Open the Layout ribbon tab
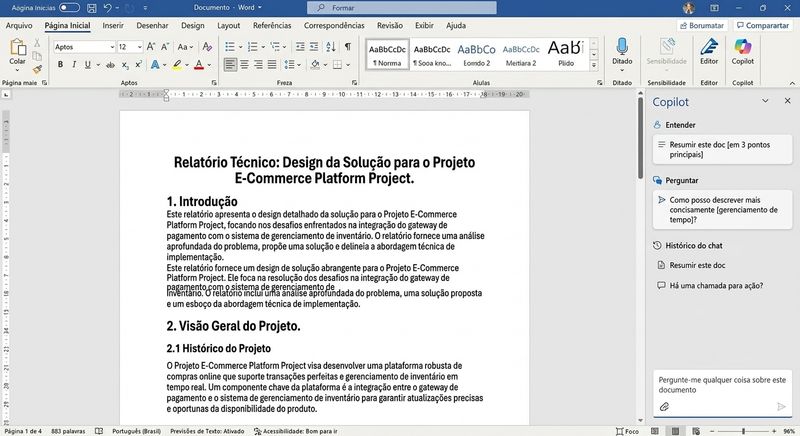Viewport: 800px width, 436px height. point(228,25)
